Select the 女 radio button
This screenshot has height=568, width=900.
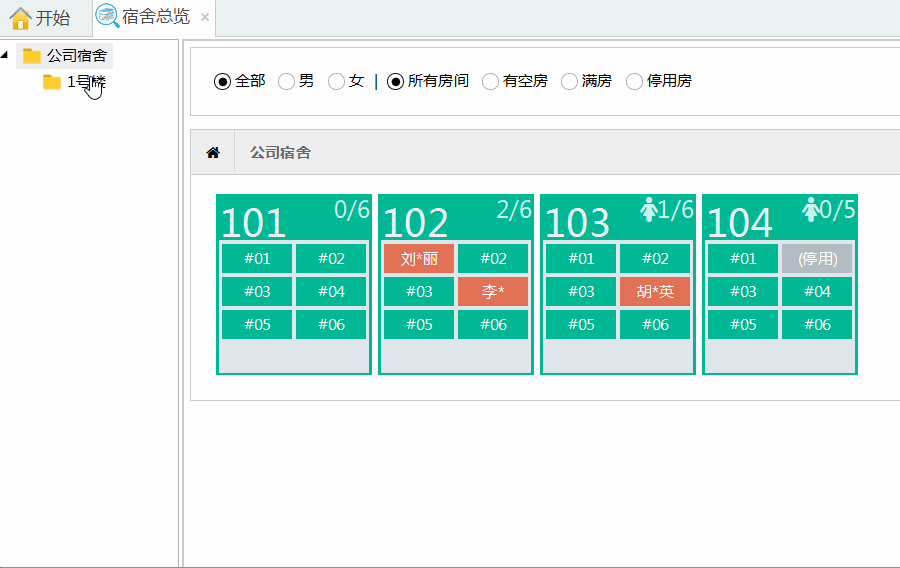click(x=336, y=81)
